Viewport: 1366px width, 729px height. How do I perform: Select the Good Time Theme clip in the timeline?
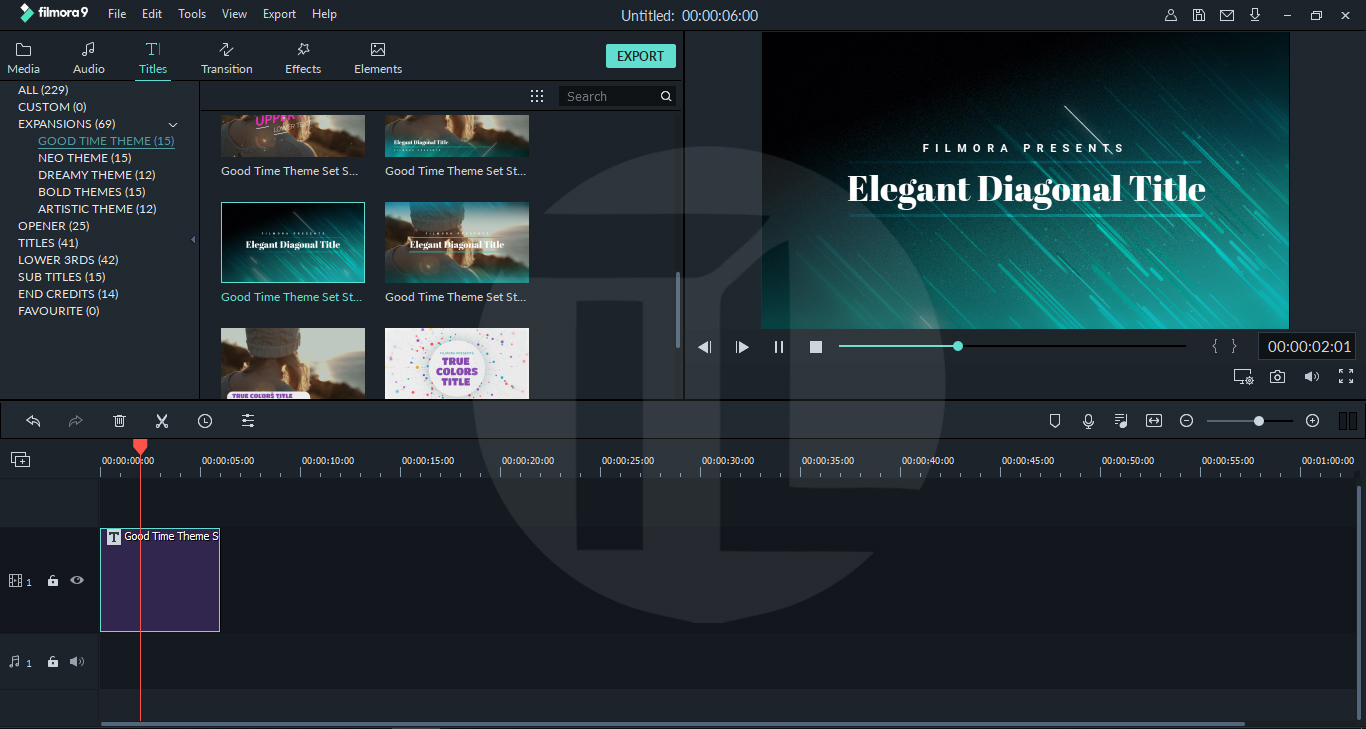pyautogui.click(x=160, y=580)
